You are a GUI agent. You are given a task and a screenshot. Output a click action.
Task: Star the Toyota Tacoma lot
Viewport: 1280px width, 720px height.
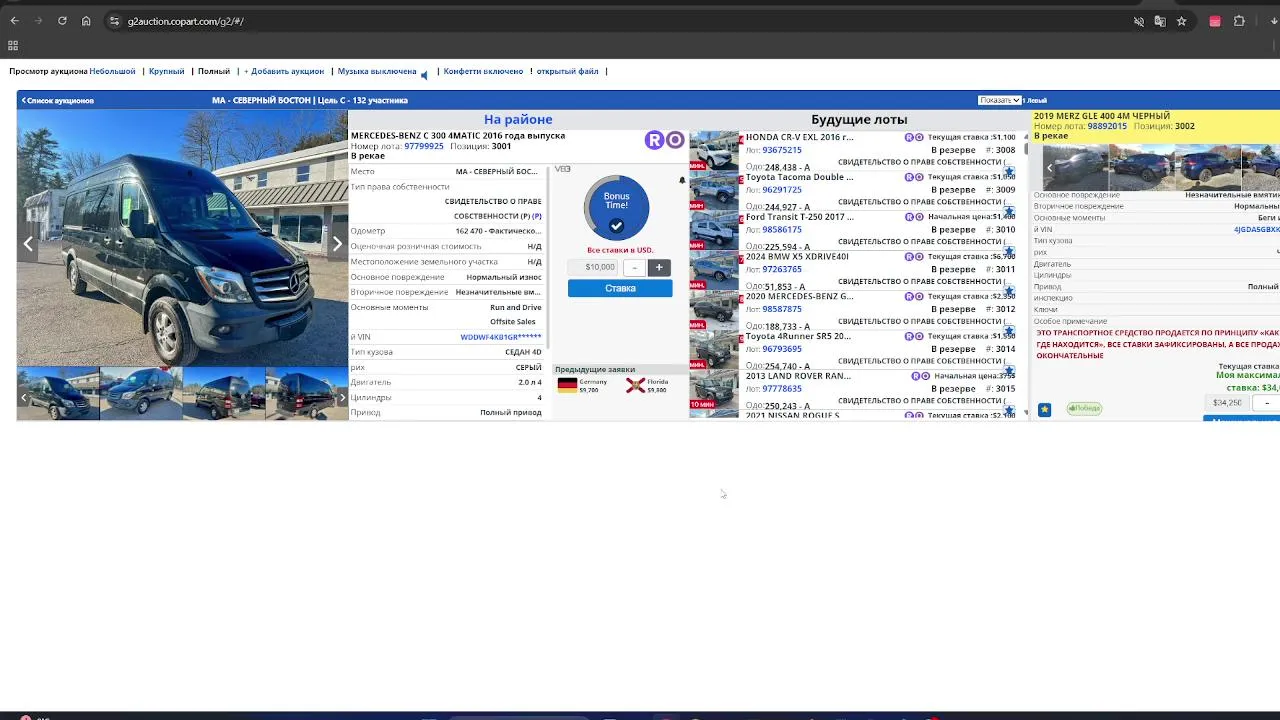[1009, 212]
